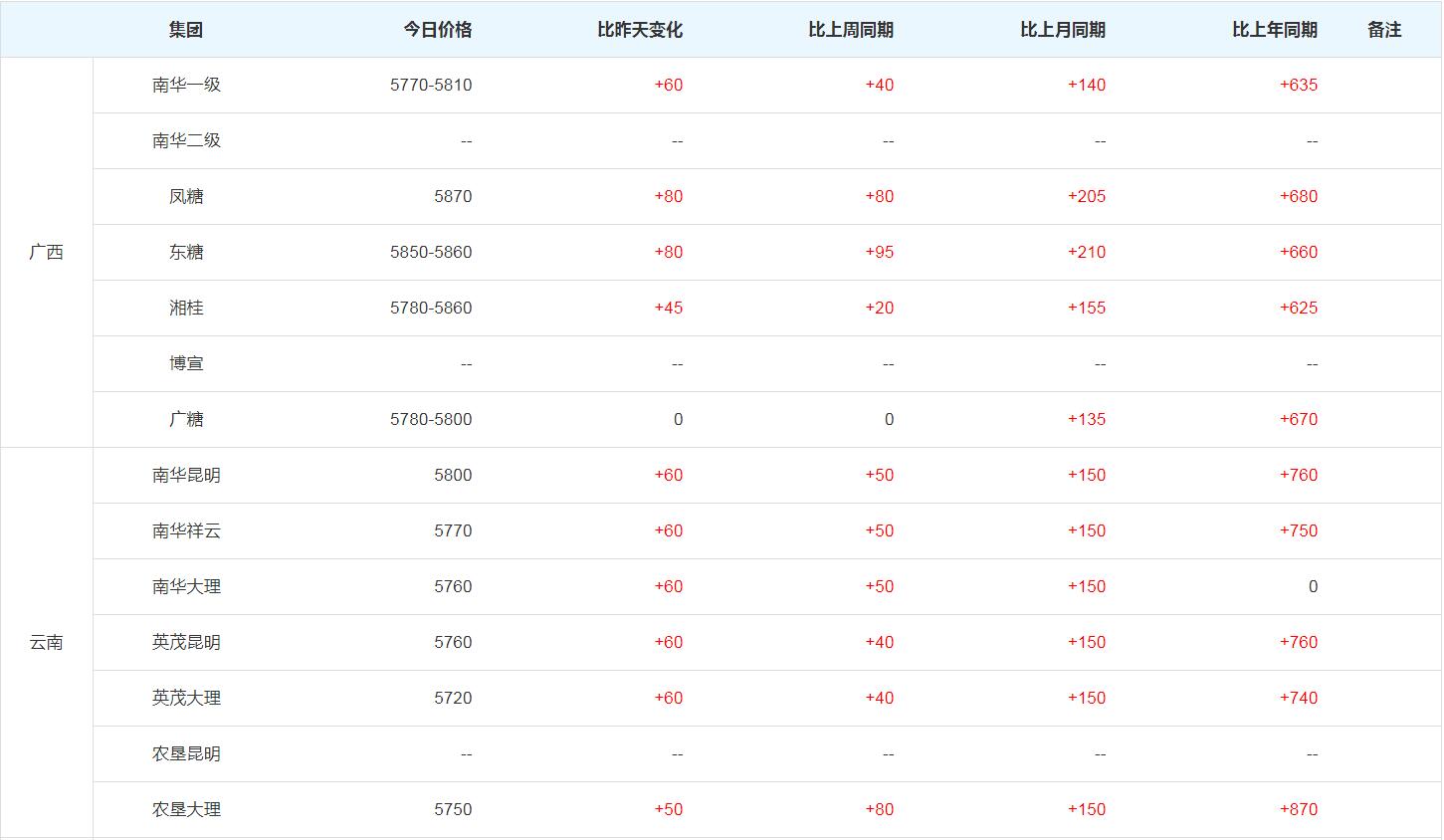Click the 集团 column header
Viewport: 1444px width, 840px height.
pos(186,30)
